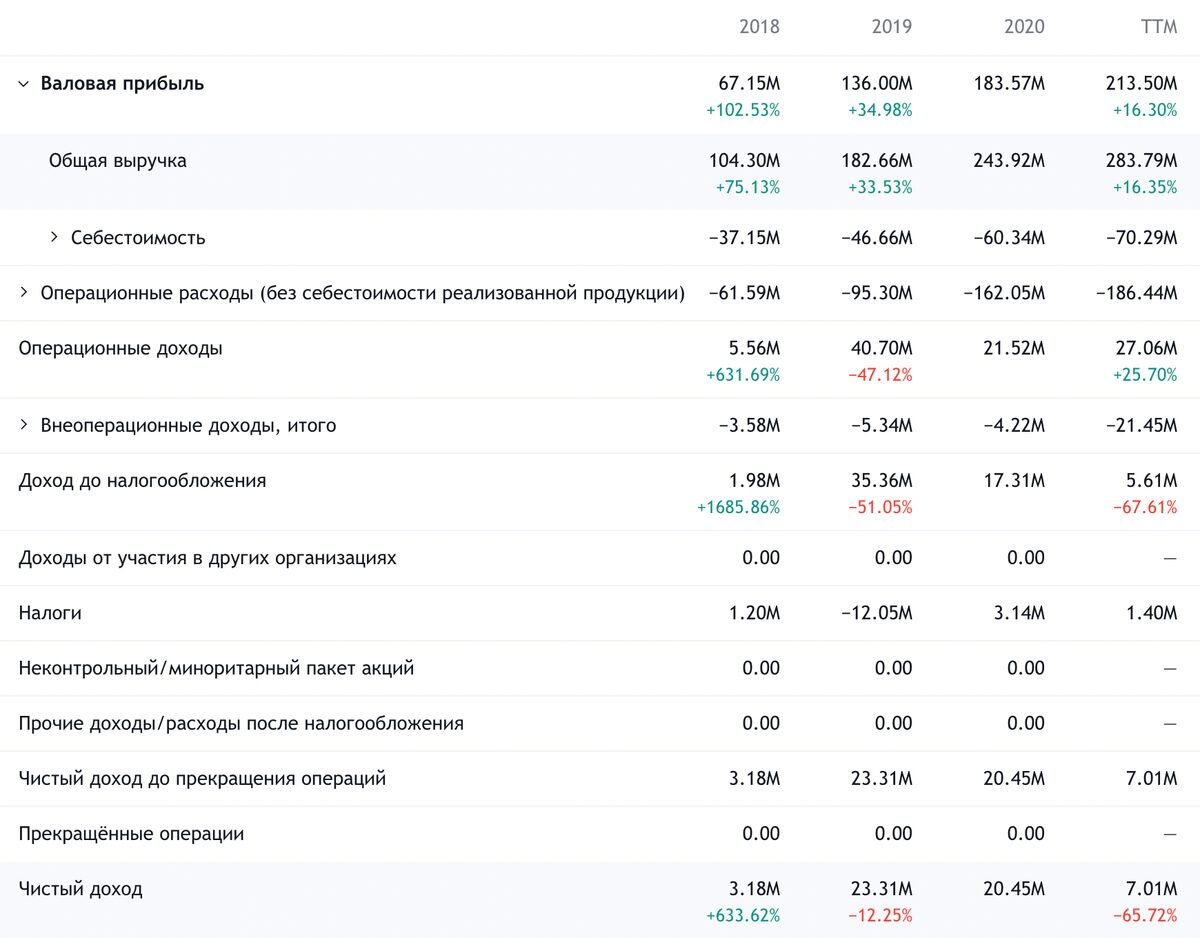Click the −67.61% pre-tax income change
Image resolution: width=1200 pixels, height=938 pixels.
pos(1145,507)
